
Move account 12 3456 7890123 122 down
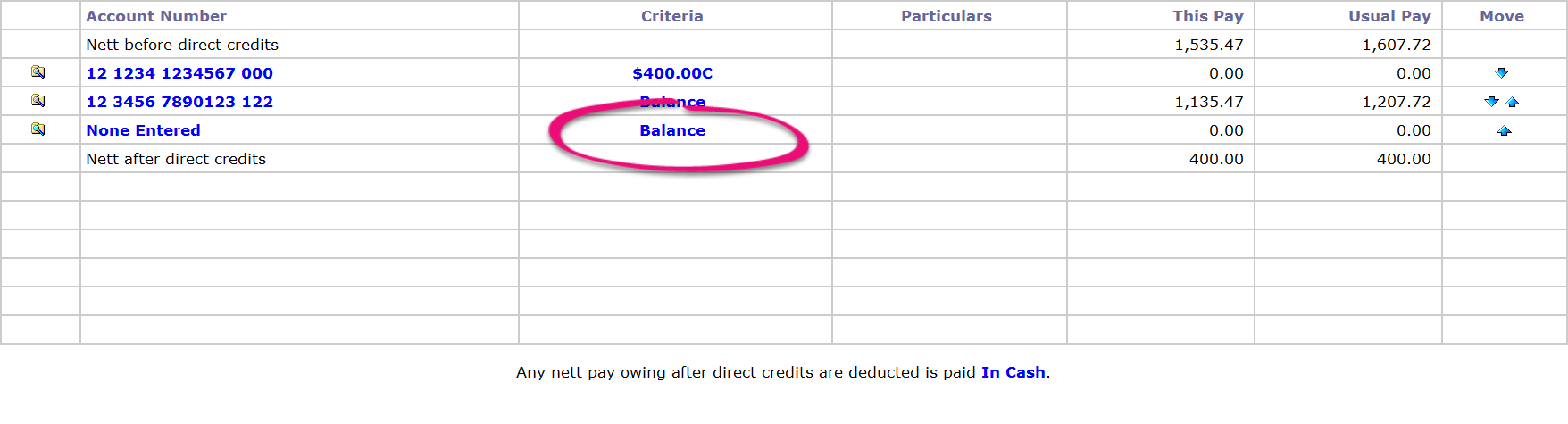(x=1492, y=102)
